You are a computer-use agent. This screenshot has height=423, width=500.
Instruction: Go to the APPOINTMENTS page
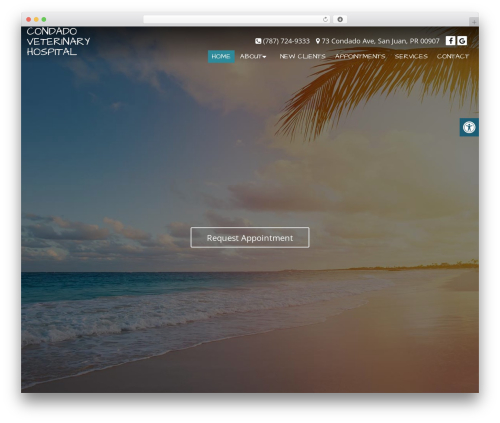360,56
